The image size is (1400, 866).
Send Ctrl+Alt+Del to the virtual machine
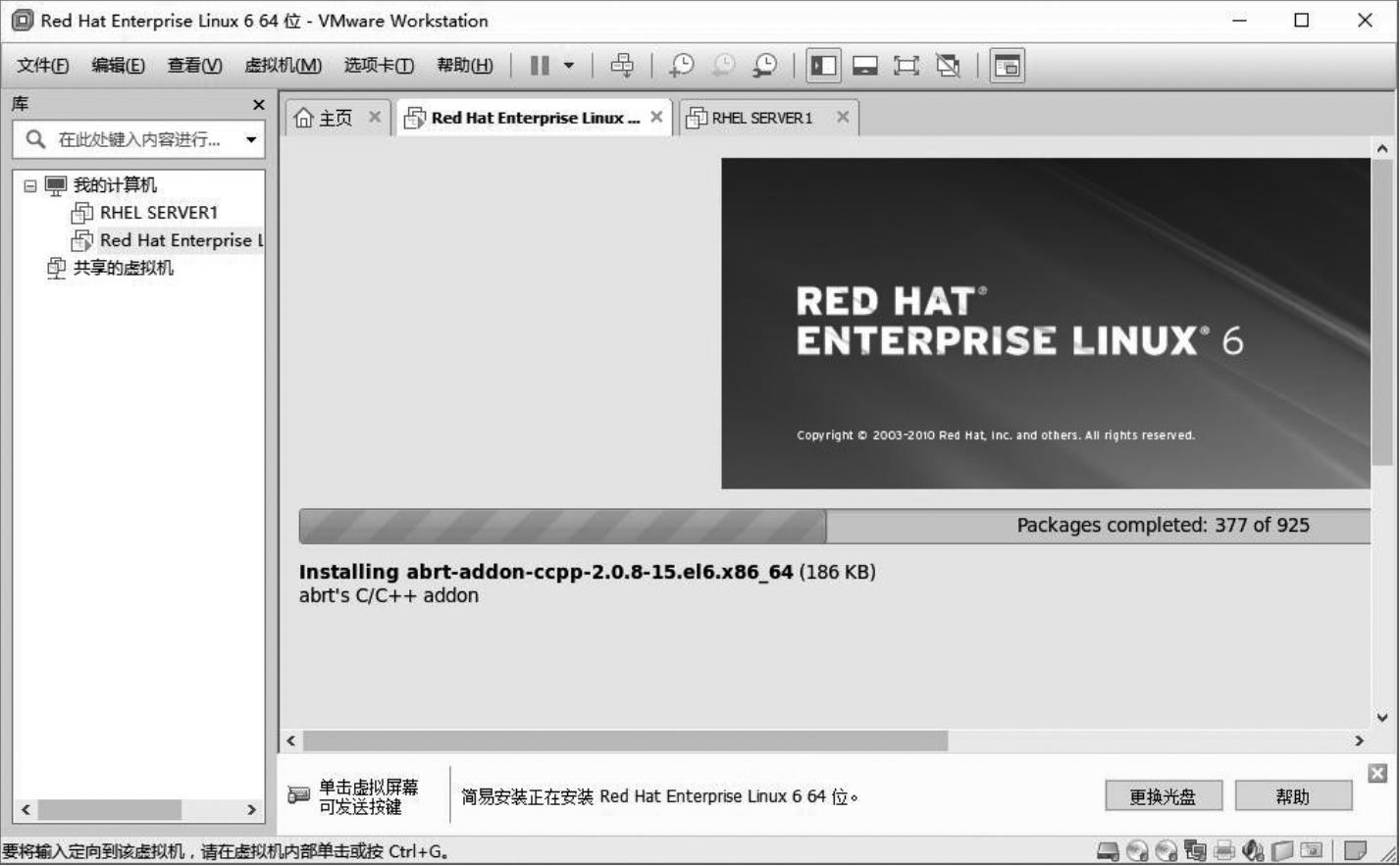(x=622, y=66)
